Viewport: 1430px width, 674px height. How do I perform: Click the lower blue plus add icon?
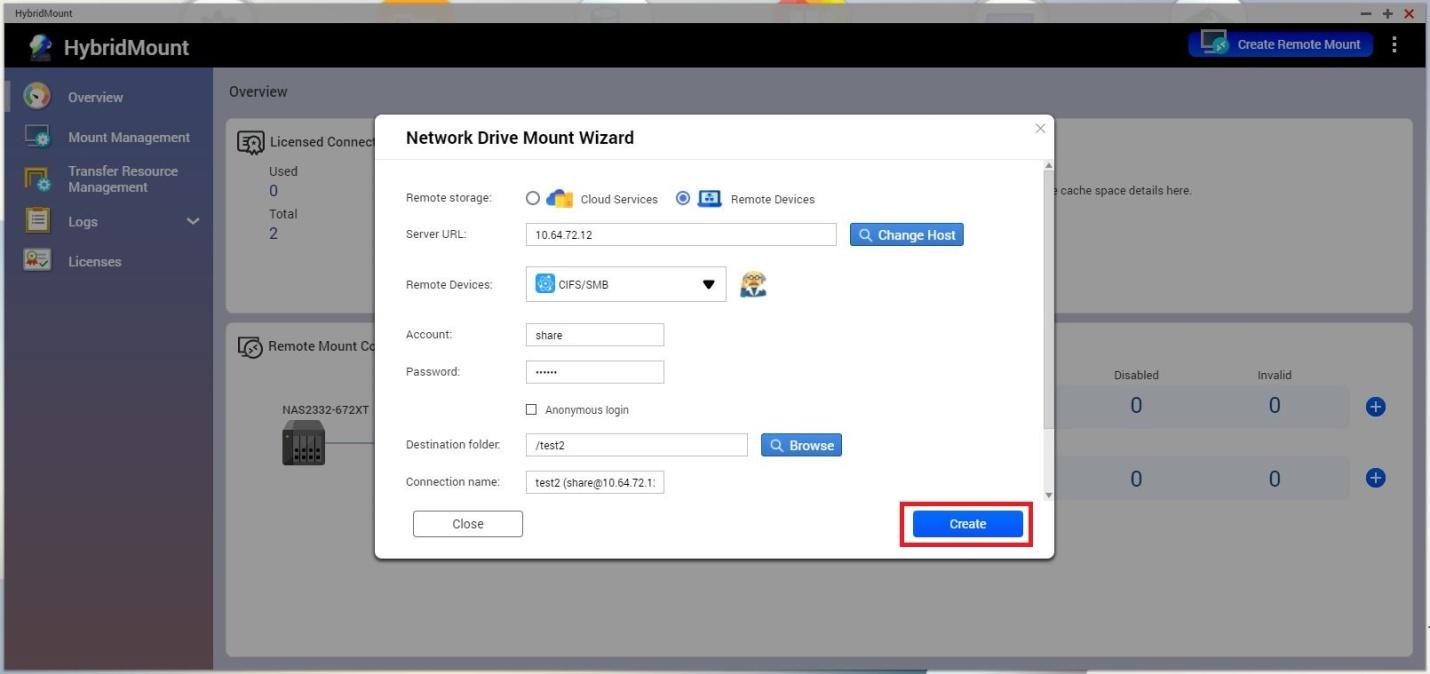[1376, 478]
